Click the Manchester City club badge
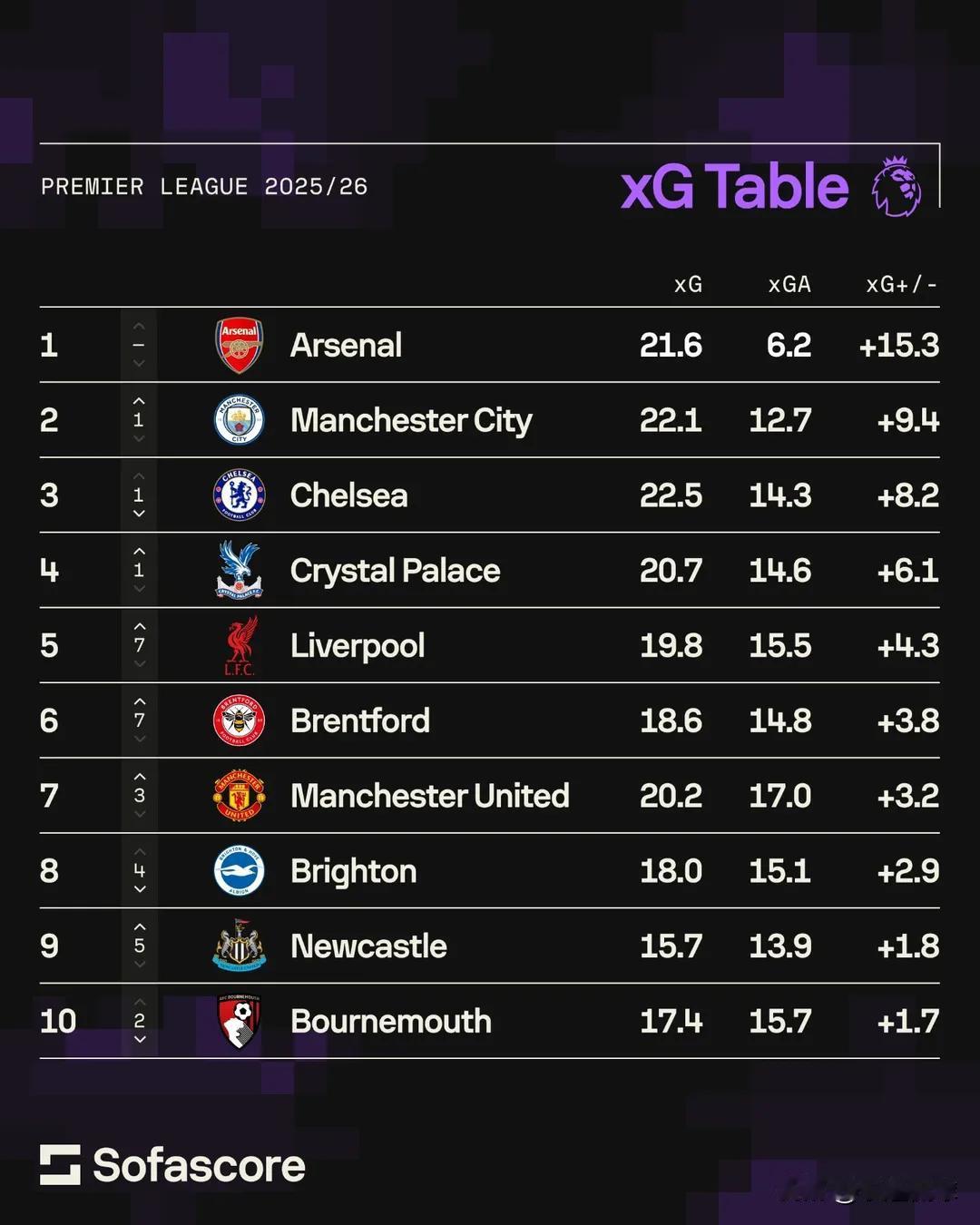This screenshot has width=980, height=1225. 239,420
